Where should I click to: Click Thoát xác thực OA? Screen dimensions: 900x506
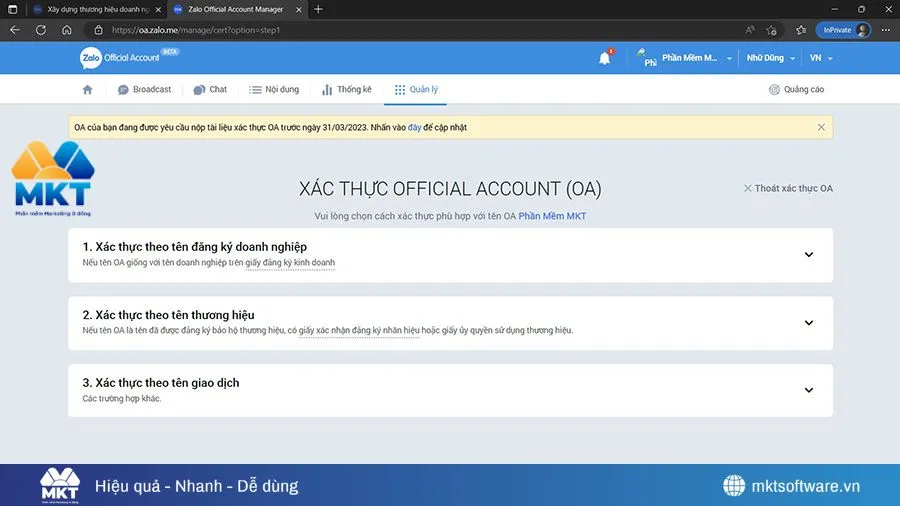pos(788,188)
